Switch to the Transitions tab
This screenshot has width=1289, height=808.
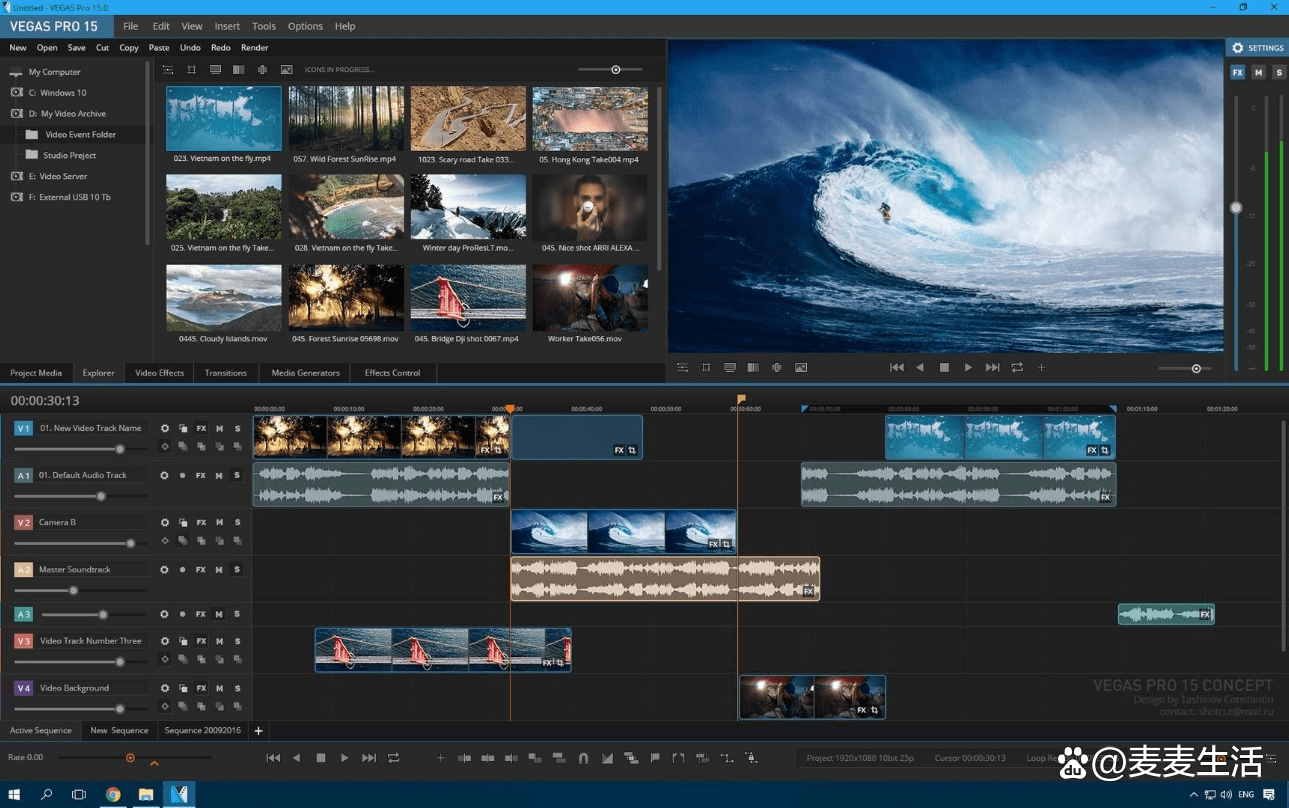(226, 373)
